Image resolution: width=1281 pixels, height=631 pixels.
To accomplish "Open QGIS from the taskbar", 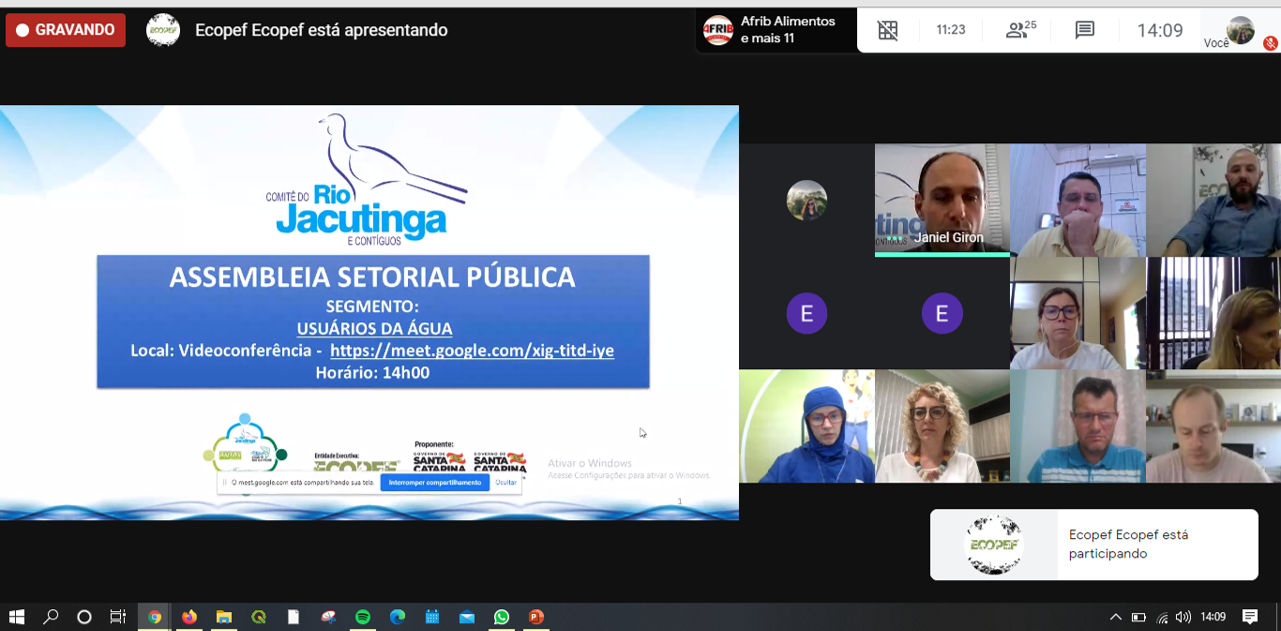I will 259,617.
